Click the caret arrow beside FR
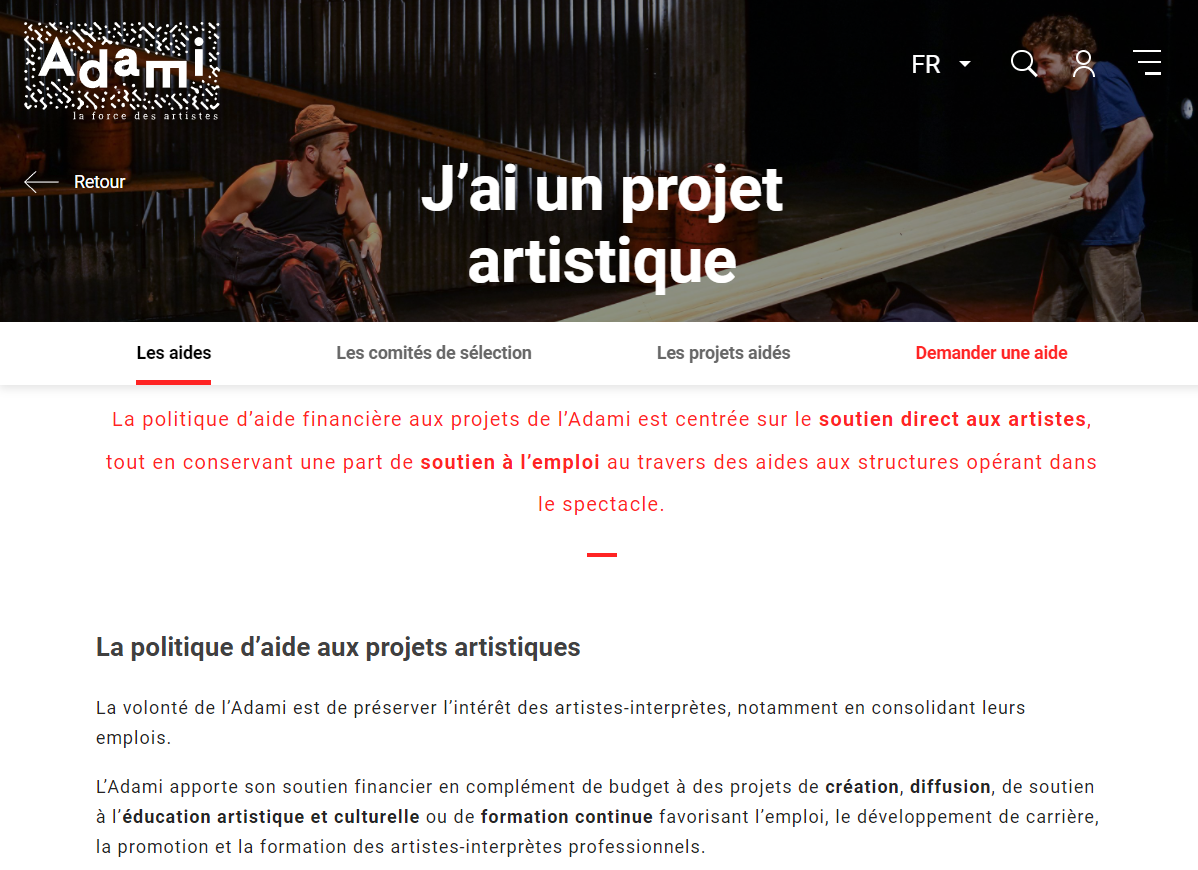 point(965,64)
